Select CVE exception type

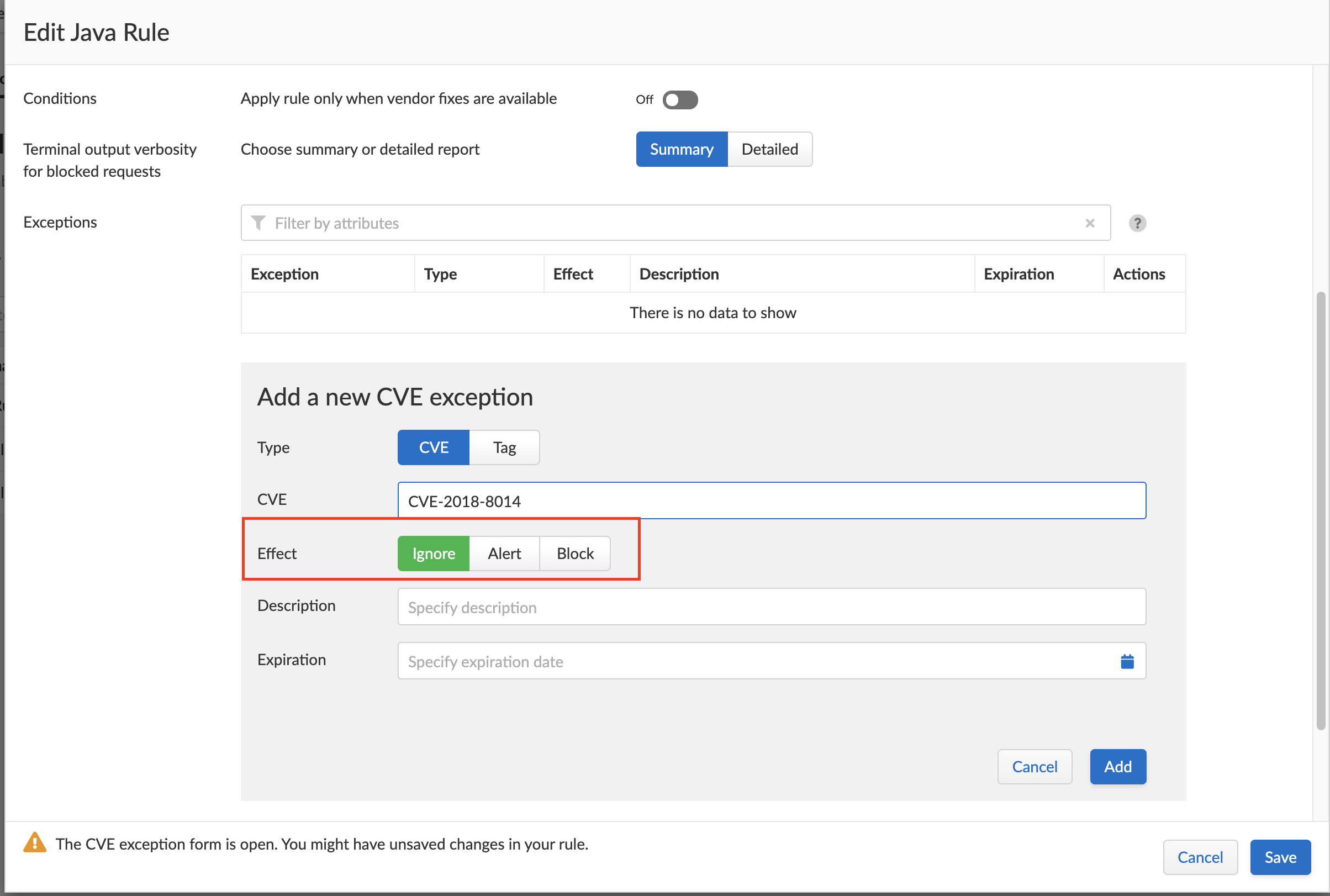[x=433, y=447]
